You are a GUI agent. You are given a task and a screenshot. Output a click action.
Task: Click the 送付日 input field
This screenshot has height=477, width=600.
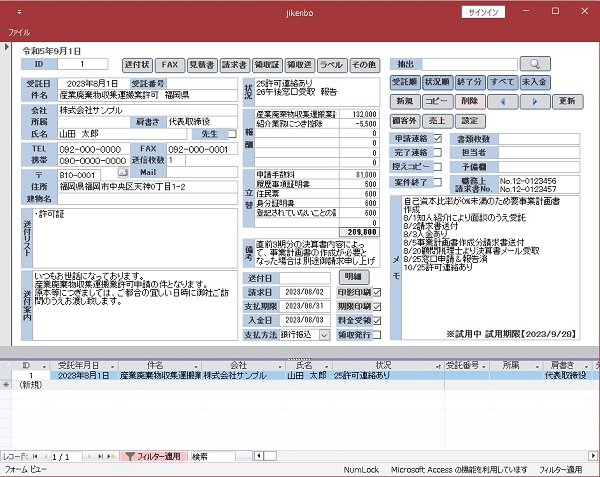tap(305, 278)
